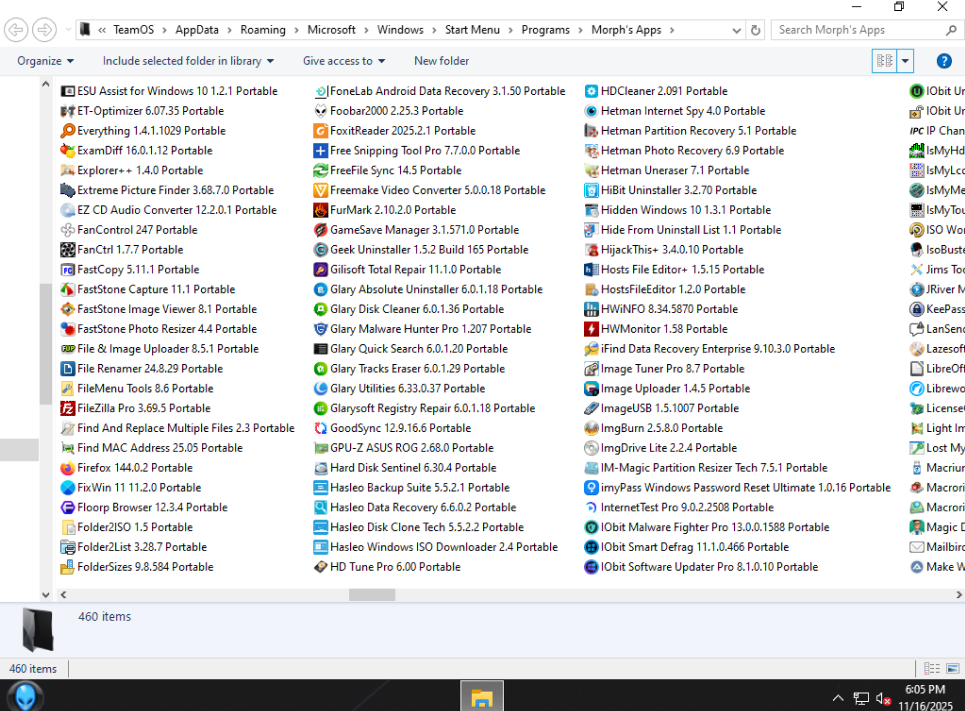This screenshot has height=711, width=965.
Task: Refresh the Morph's Apps folder view
Action: [756, 30]
